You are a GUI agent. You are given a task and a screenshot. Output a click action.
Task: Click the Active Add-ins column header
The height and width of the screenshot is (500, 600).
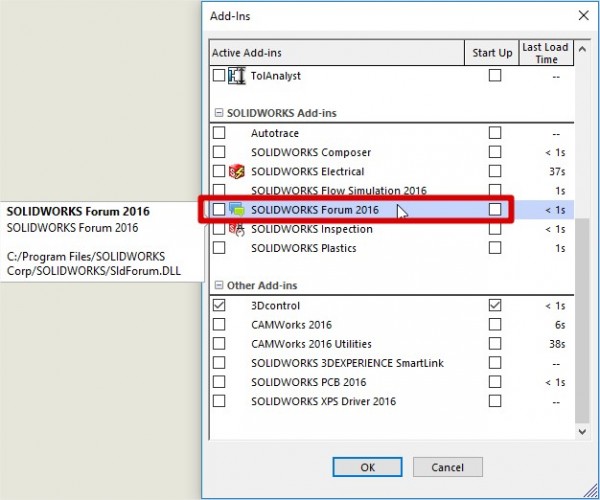tap(337, 52)
